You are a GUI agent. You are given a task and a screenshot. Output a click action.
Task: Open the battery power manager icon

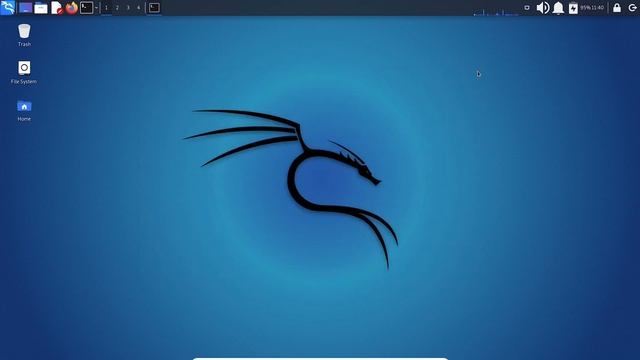tap(573, 8)
